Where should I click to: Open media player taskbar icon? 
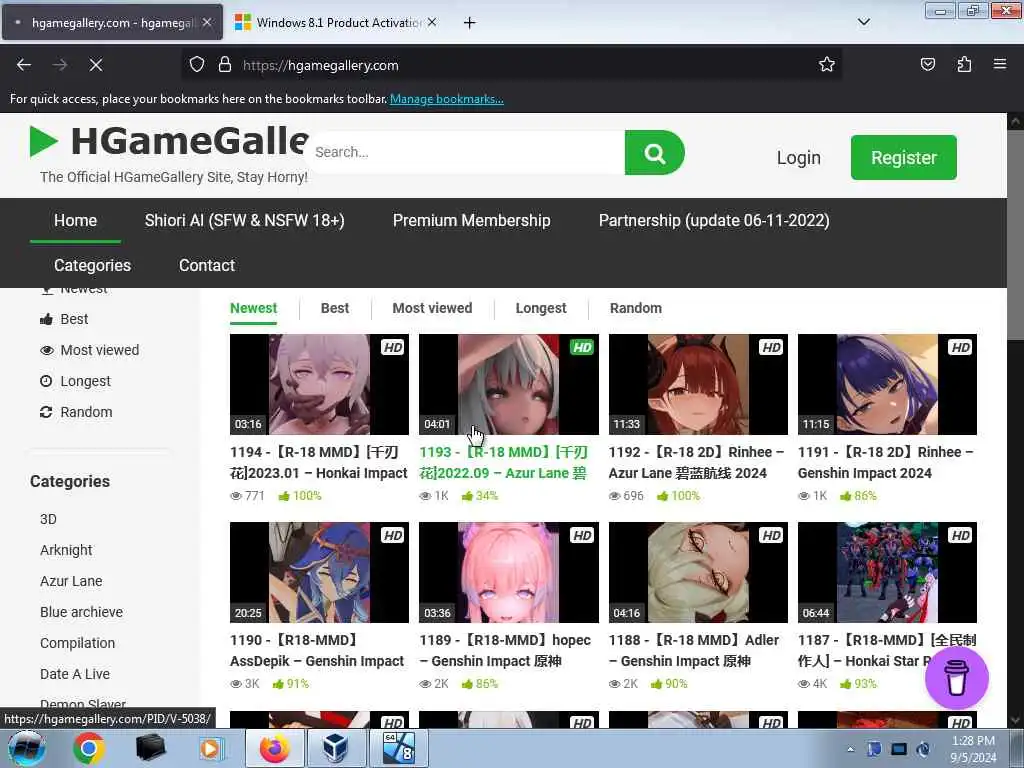(210, 748)
